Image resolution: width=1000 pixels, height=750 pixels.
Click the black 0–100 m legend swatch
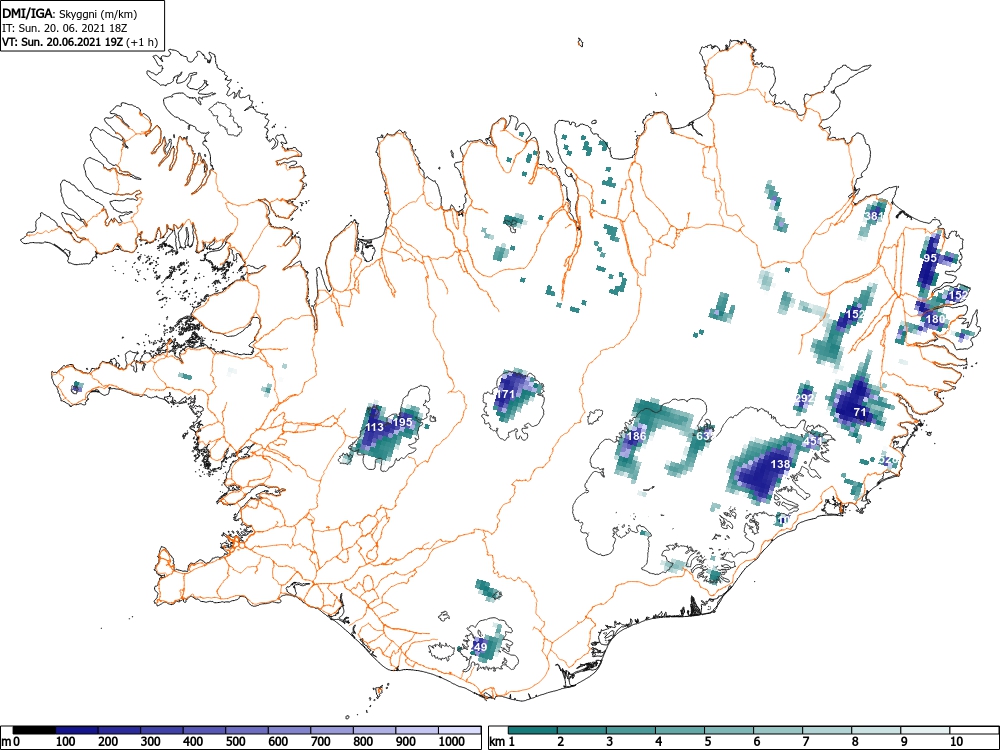[34, 730]
